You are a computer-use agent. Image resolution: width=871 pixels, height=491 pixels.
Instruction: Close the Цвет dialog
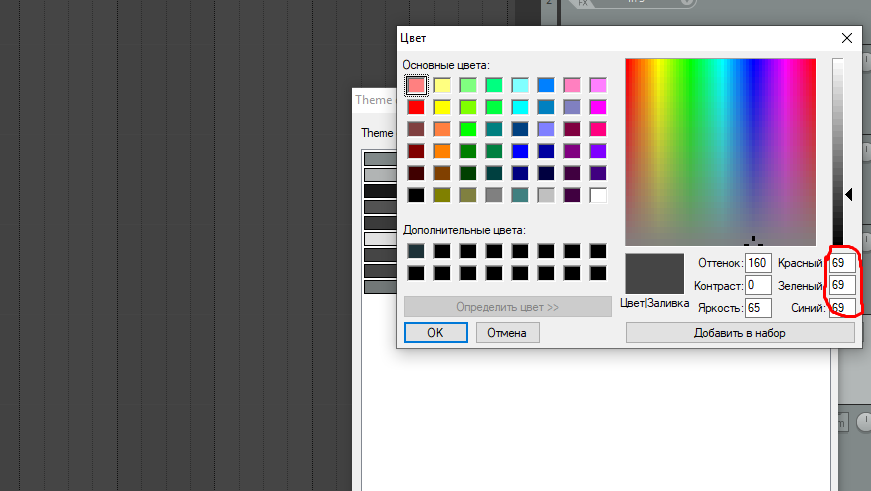tap(847, 38)
